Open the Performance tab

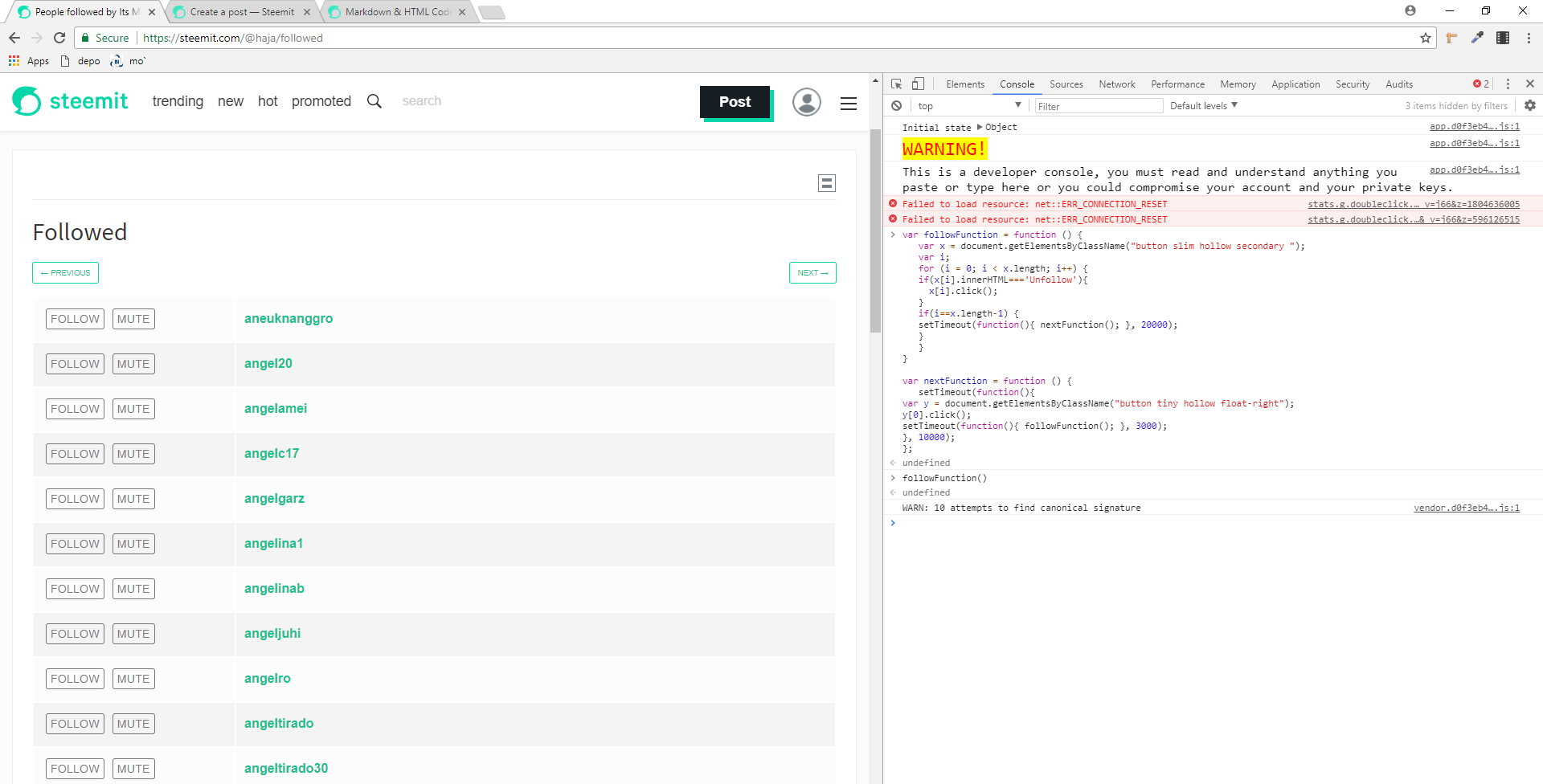(1177, 84)
